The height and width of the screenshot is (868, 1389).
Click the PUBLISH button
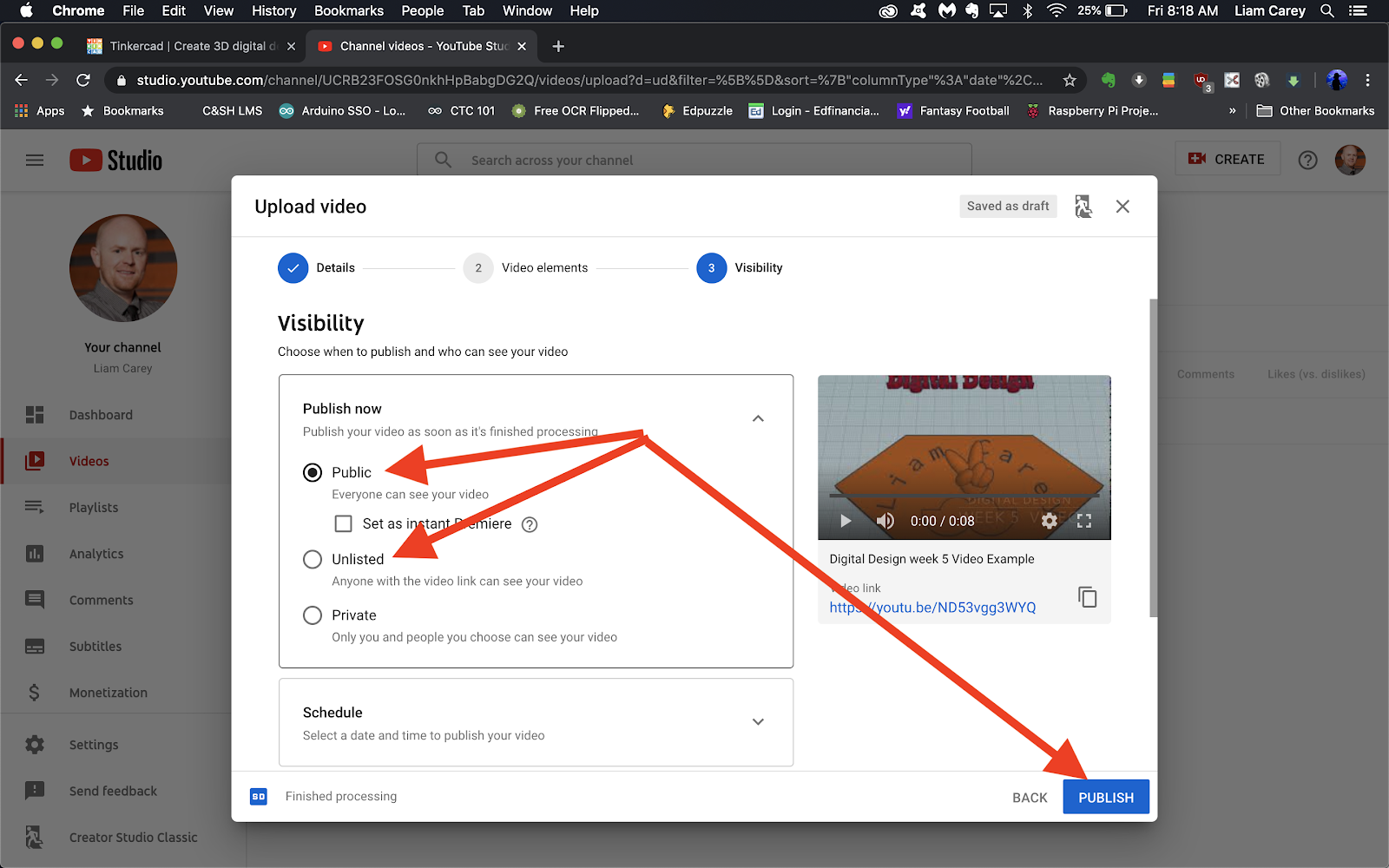[x=1106, y=797]
